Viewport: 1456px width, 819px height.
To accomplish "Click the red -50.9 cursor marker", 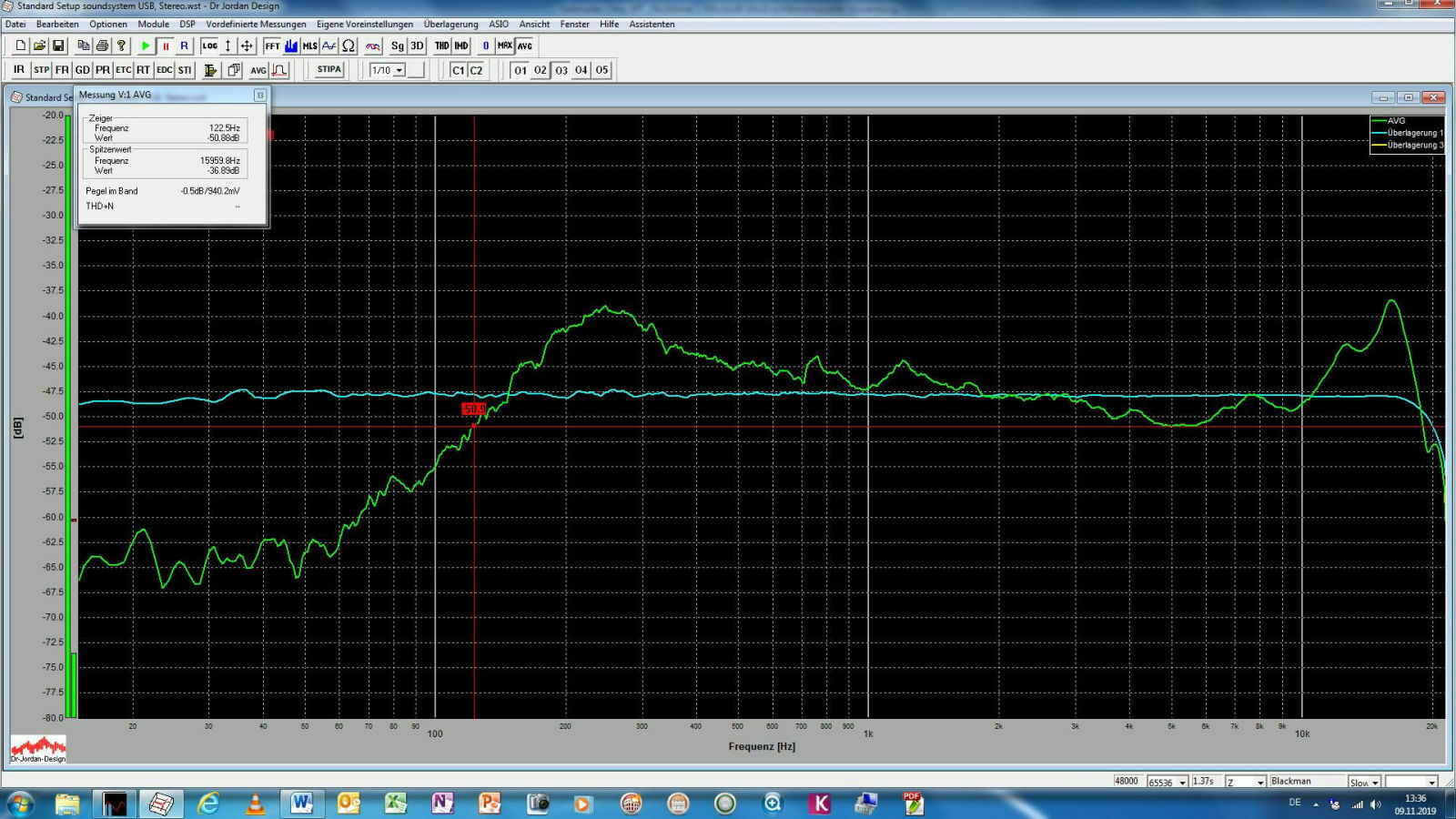I will pos(473,409).
